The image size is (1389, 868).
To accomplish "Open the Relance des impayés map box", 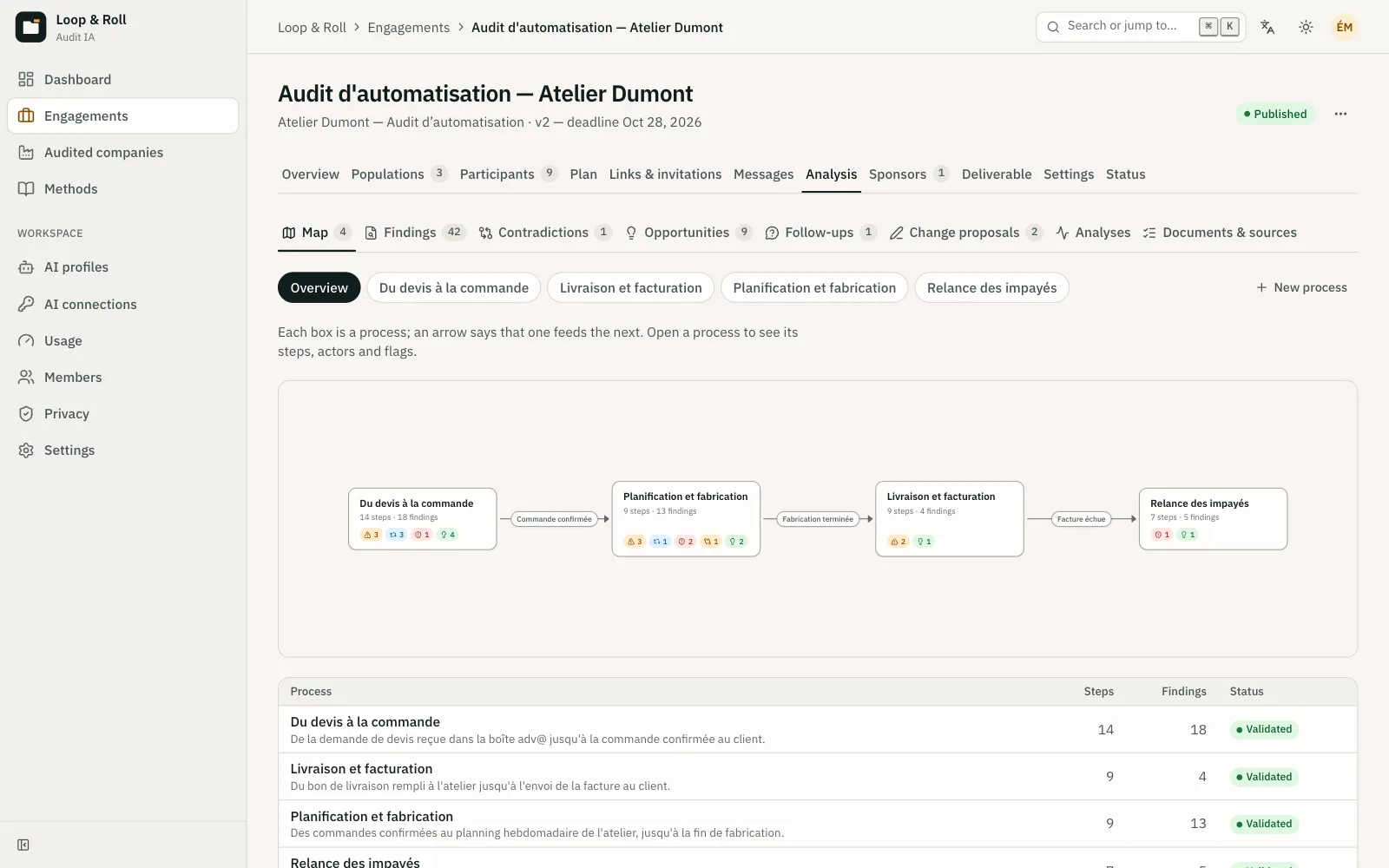I will point(1213,519).
